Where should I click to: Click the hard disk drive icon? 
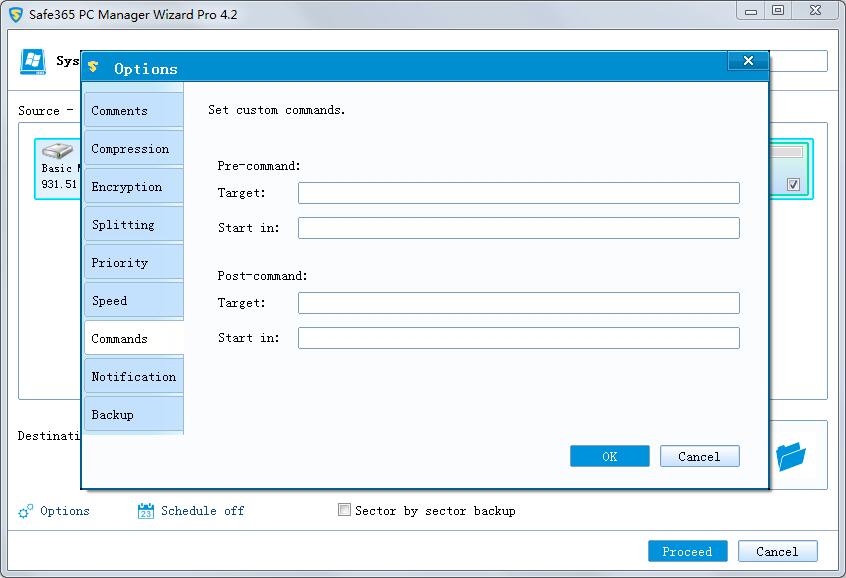pos(57,152)
